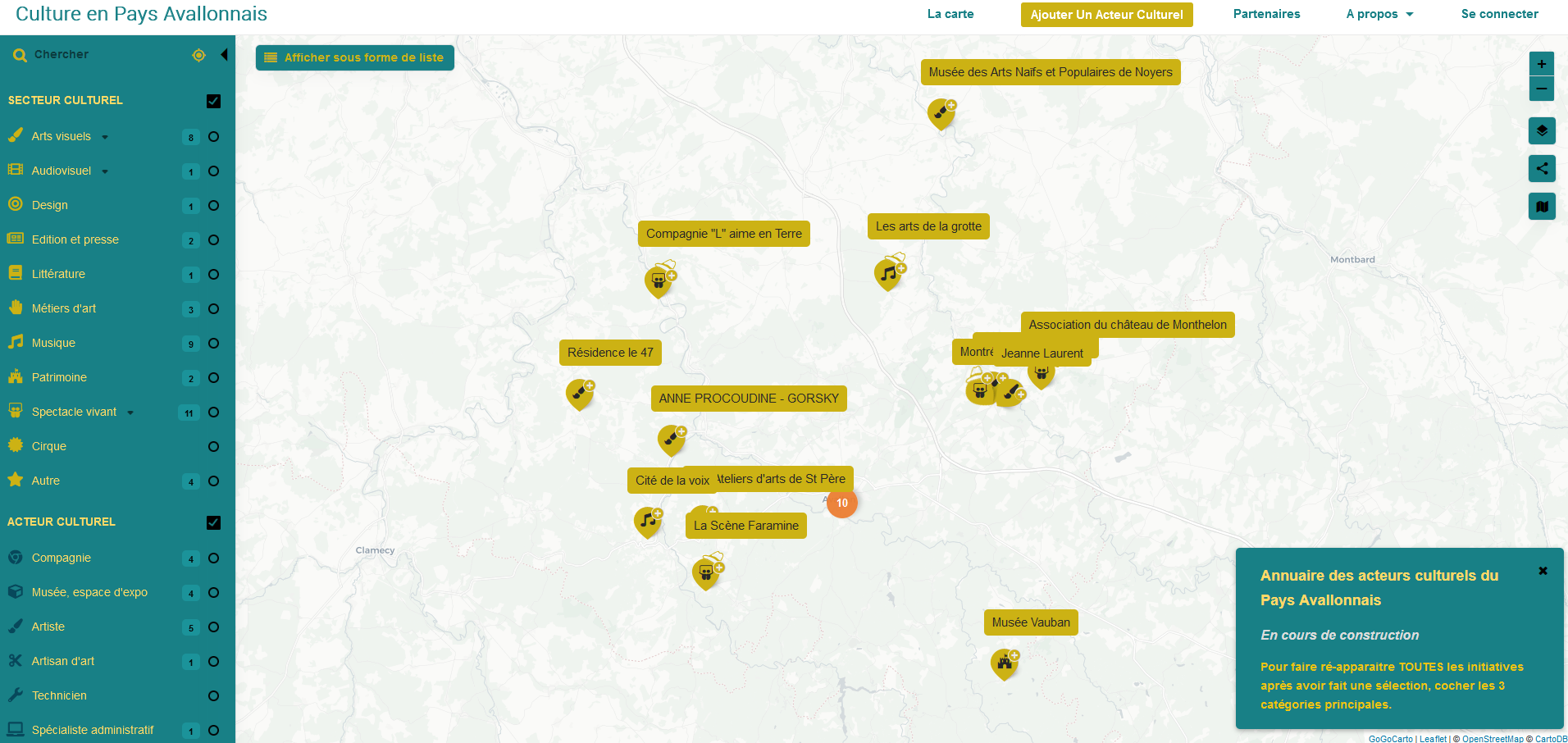Screen dimensions: 1568x743
Task: Zoom in the map with plus button
Action: coord(1542,64)
